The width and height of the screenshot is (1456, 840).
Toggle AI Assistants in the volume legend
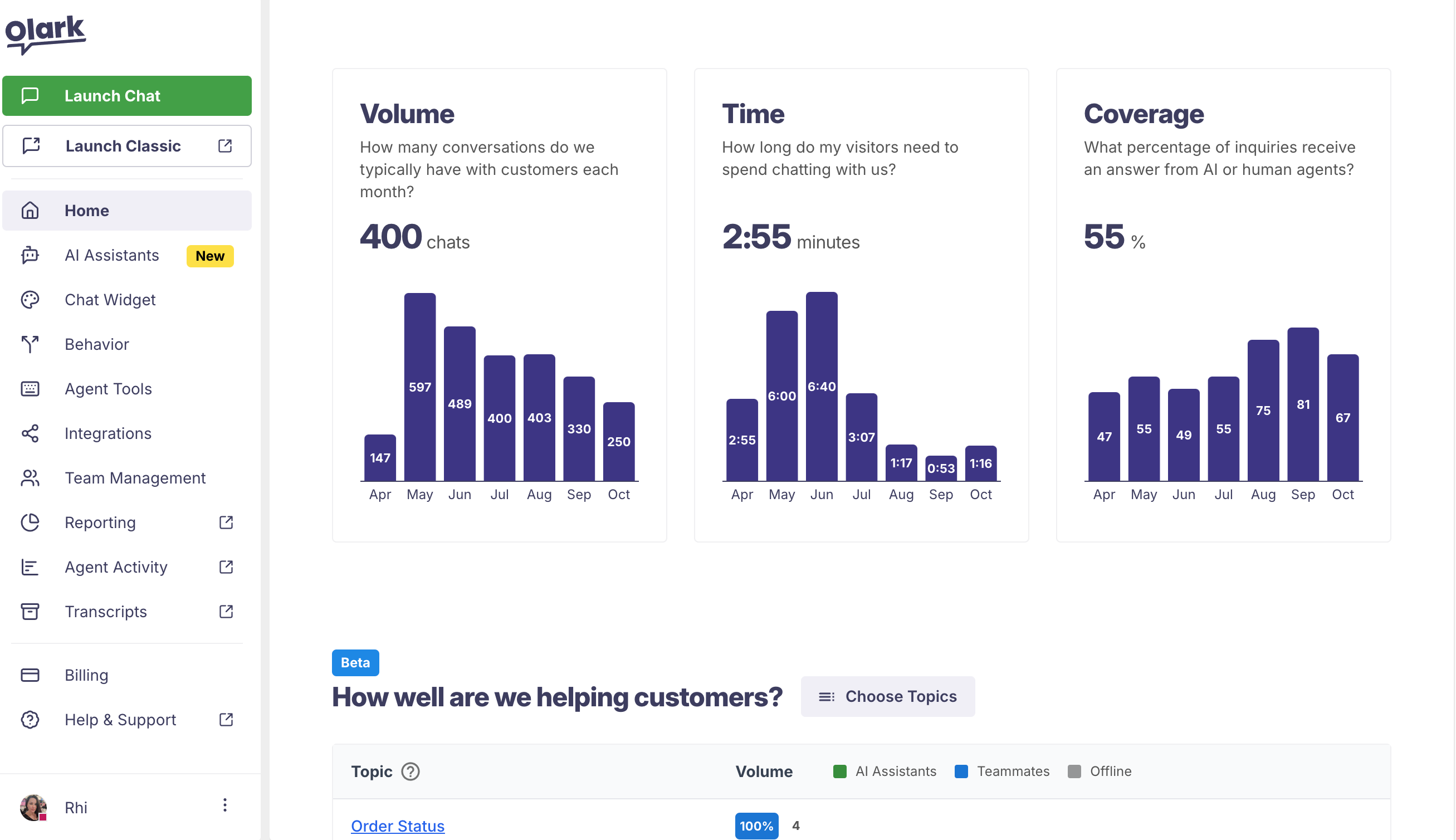[x=896, y=771]
